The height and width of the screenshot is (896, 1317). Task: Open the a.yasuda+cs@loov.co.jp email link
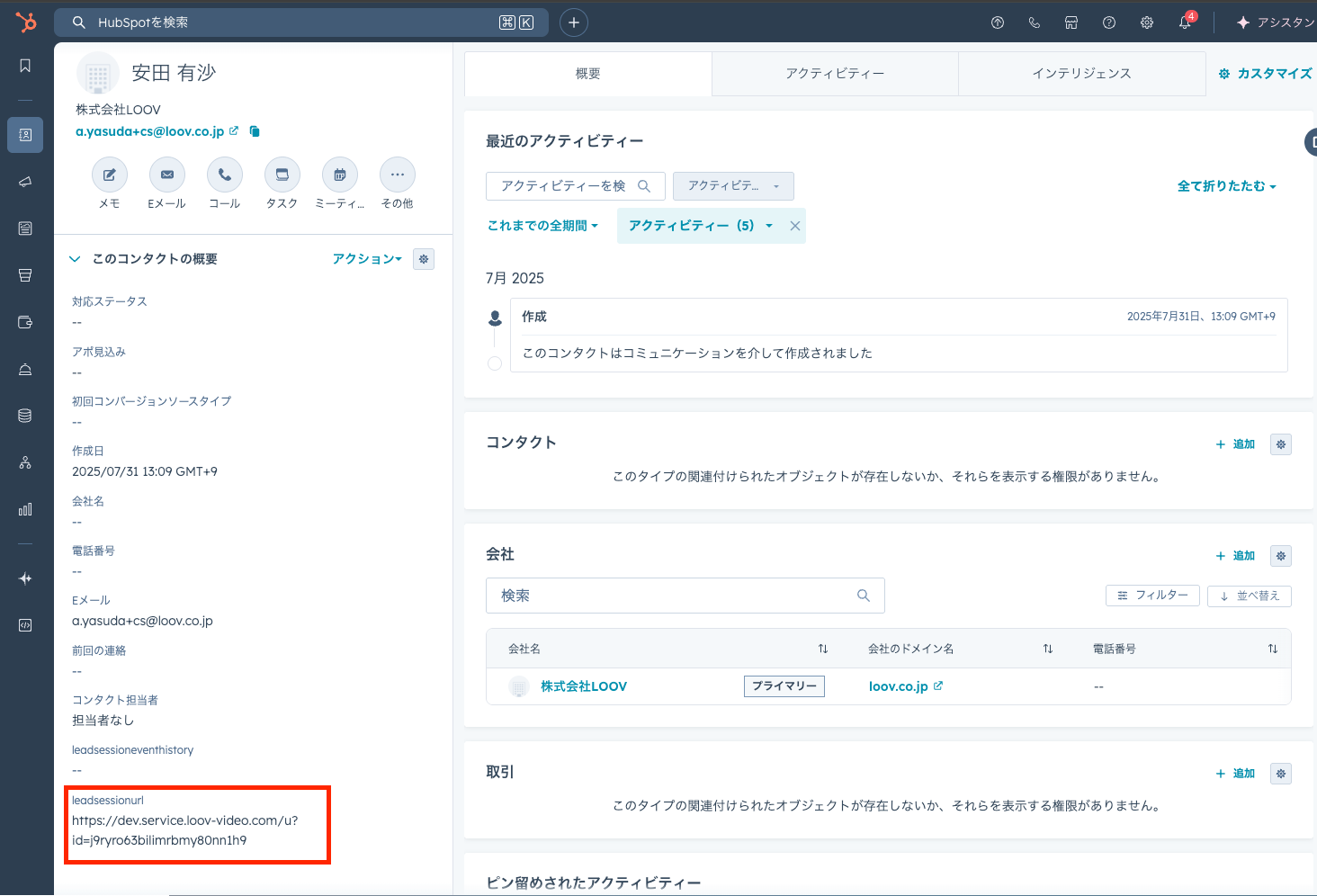coord(150,131)
